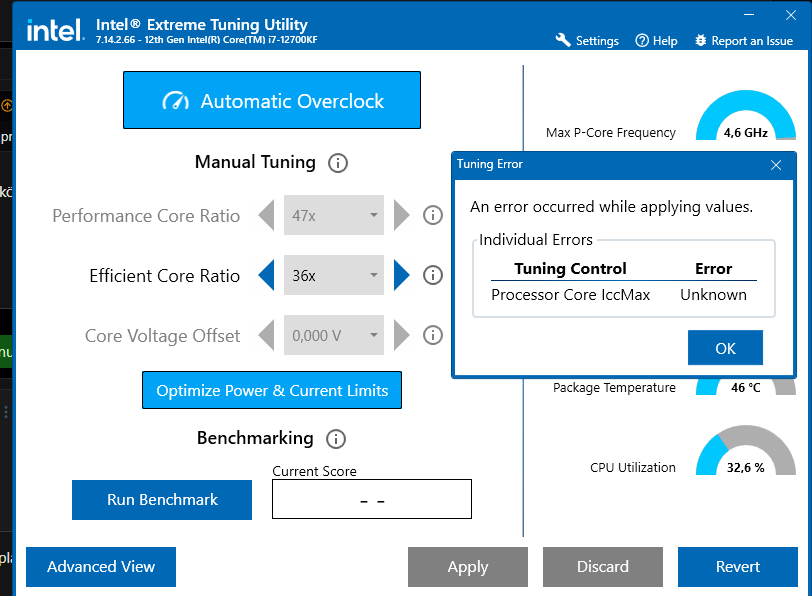Open the Core Voltage Offset 0,000 V dropdown
Viewport: 812px width, 596px height.
pos(334,335)
